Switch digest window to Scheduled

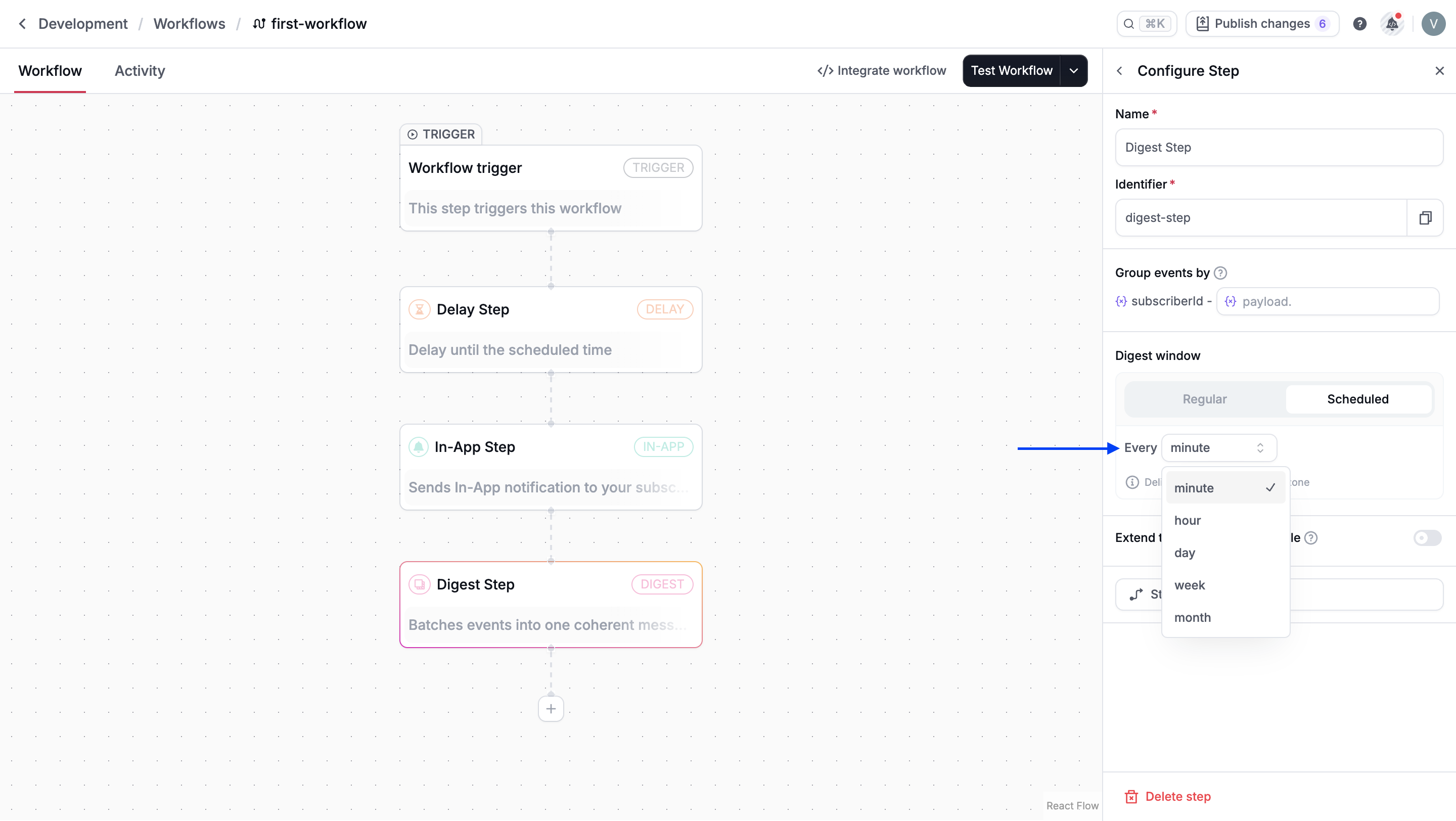1357,399
